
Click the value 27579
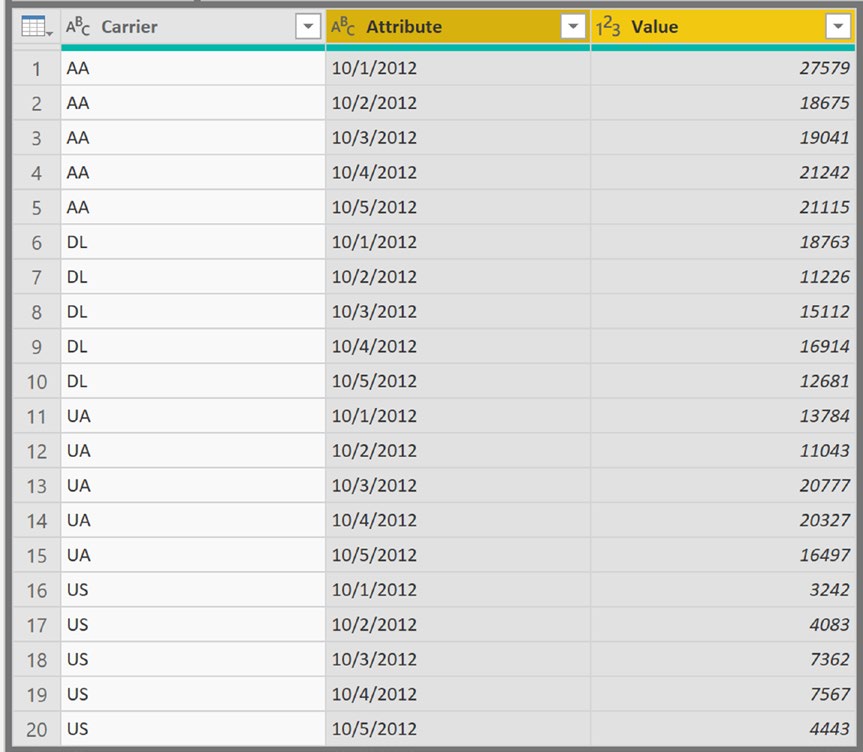pos(723,68)
